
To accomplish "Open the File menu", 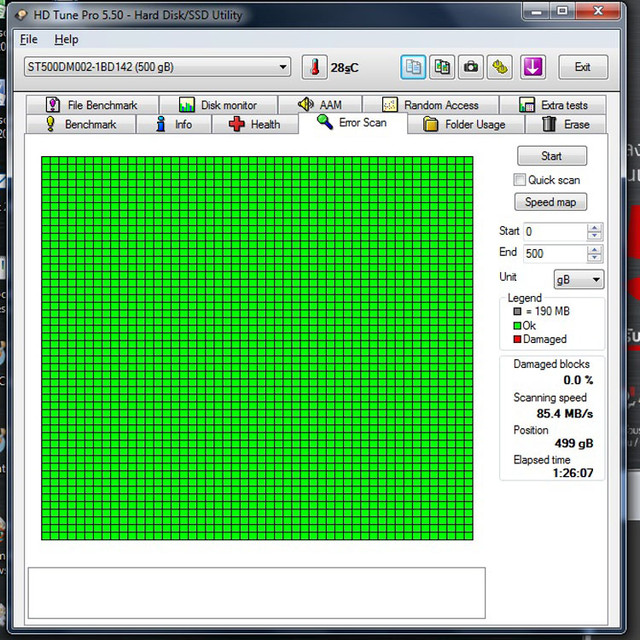I will (29, 40).
